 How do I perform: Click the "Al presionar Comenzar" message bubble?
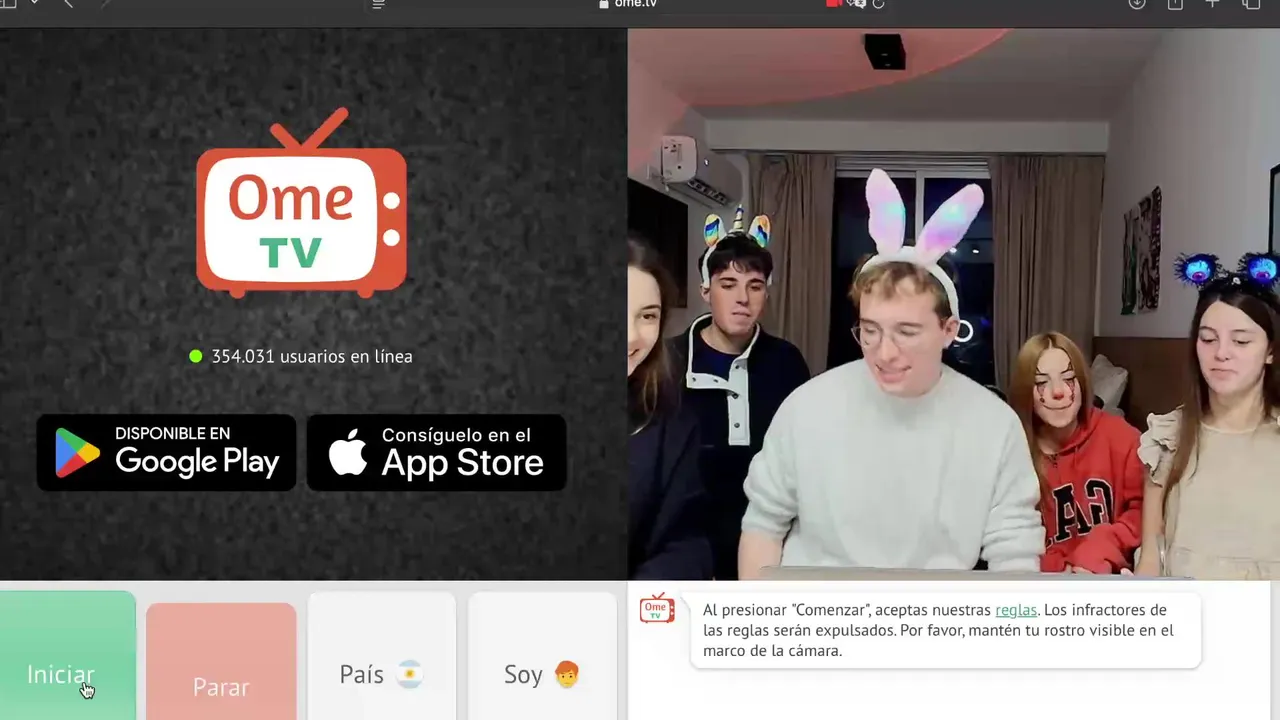click(x=945, y=631)
